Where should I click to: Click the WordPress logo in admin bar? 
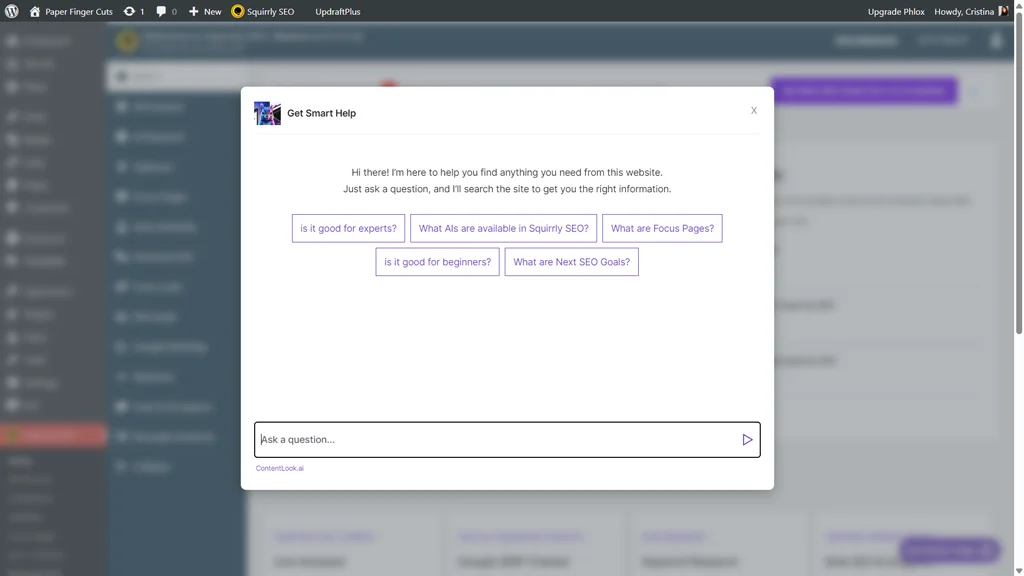12,11
